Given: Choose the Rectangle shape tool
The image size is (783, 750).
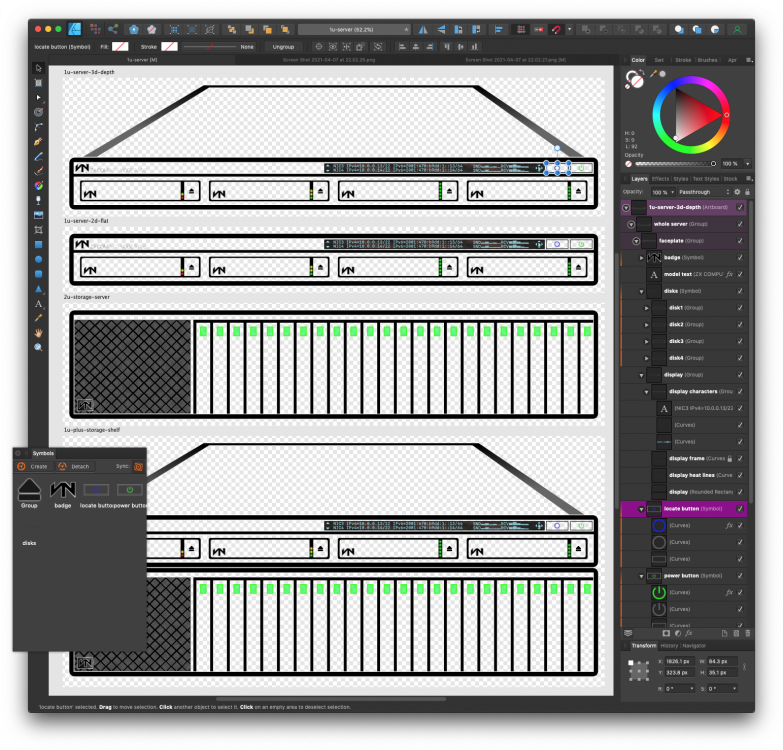Looking at the screenshot, I should pos(38,245).
